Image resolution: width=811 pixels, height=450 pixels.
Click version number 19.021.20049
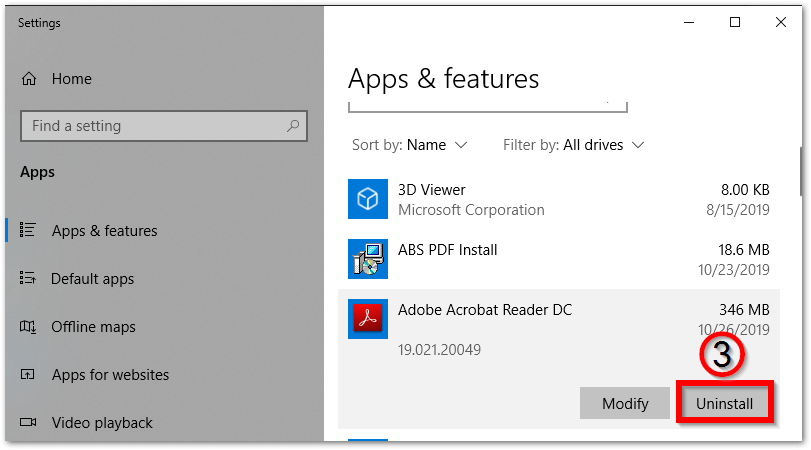pyautogui.click(x=439, y=350)
